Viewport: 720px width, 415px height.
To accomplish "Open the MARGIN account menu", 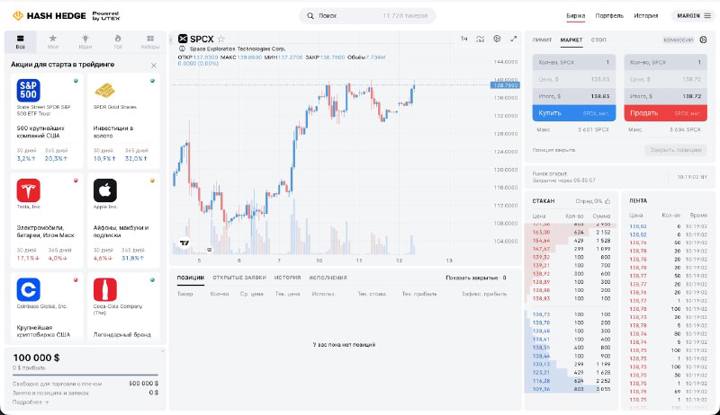I will (x=693, y=16).
